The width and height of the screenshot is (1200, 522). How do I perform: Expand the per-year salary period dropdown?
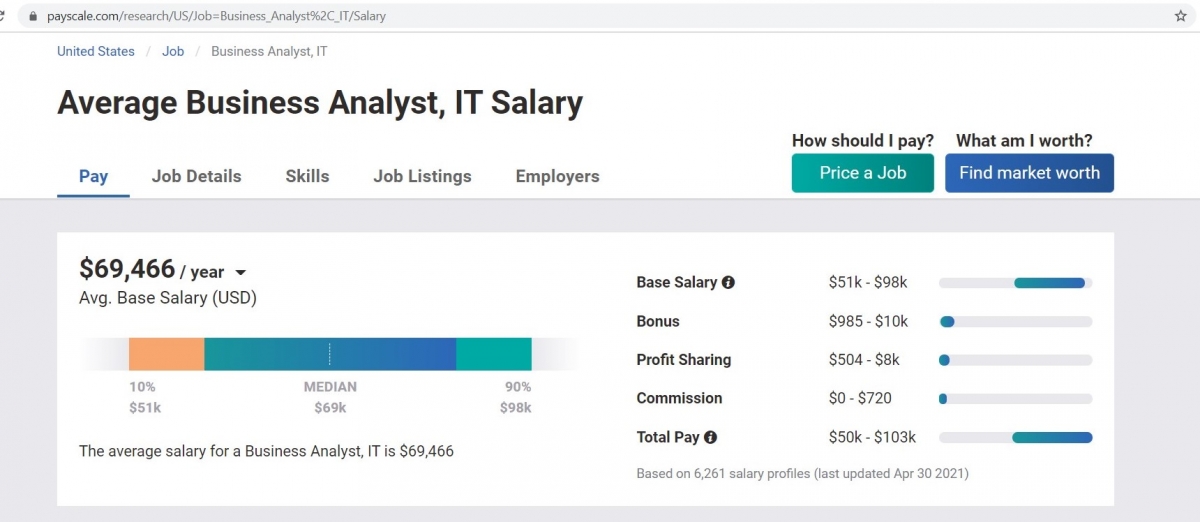(x=240, y=273)
